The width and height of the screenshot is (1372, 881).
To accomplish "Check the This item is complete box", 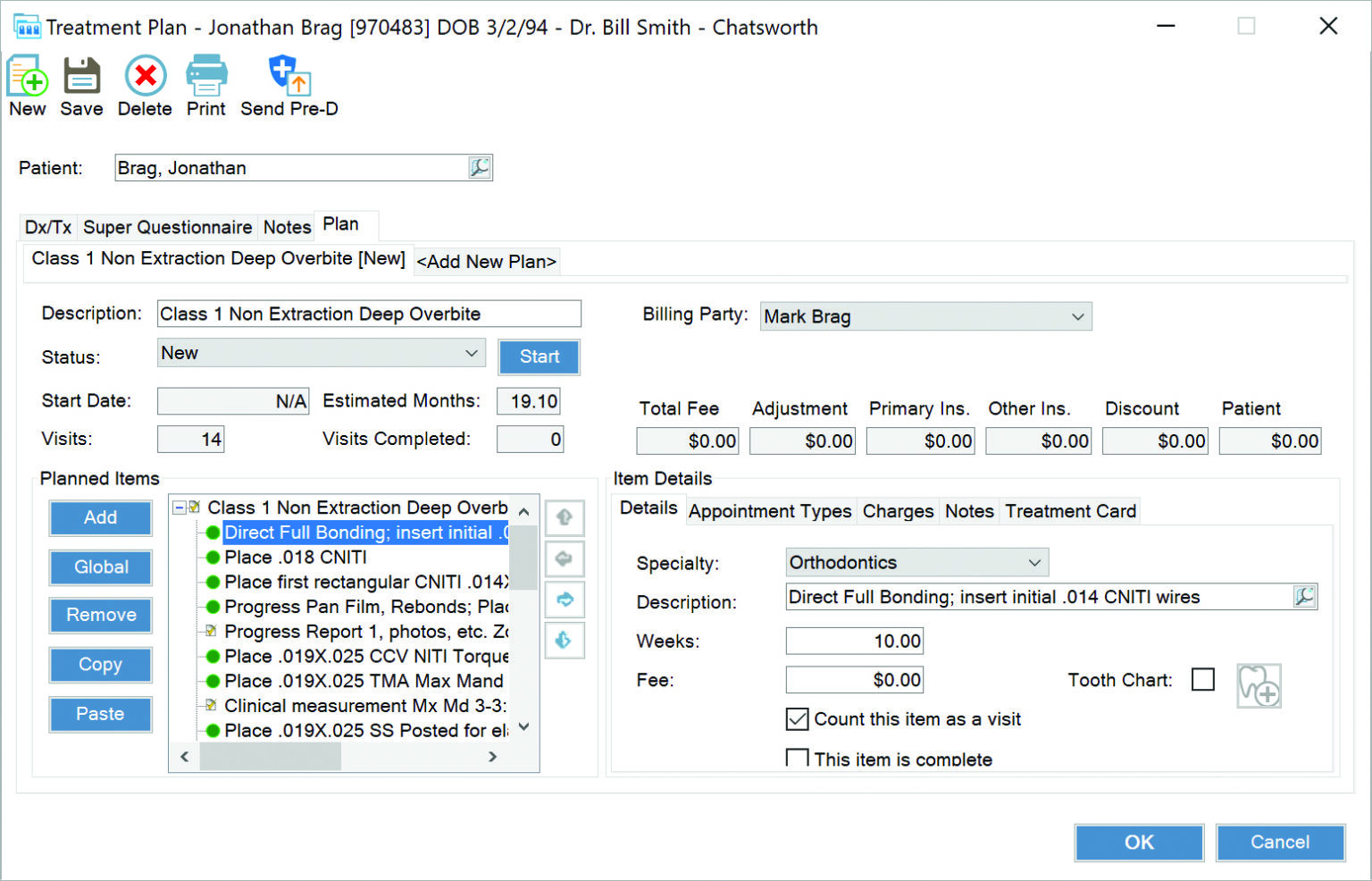I will tap(796, 758).
